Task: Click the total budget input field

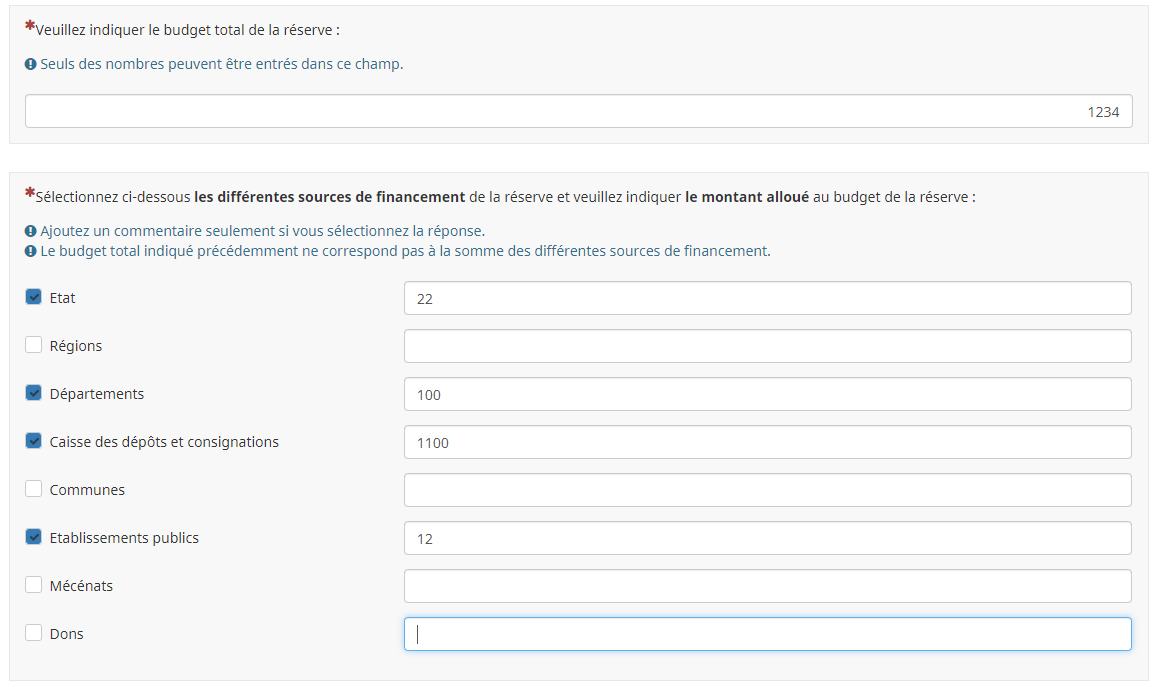Action: 578,112
